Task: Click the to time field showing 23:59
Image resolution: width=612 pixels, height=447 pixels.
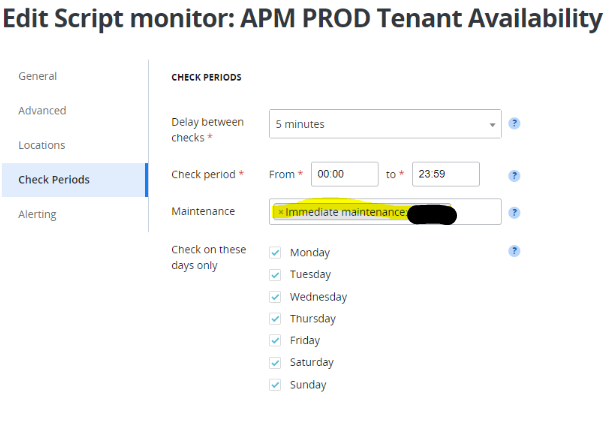Action: pos(445,174)
